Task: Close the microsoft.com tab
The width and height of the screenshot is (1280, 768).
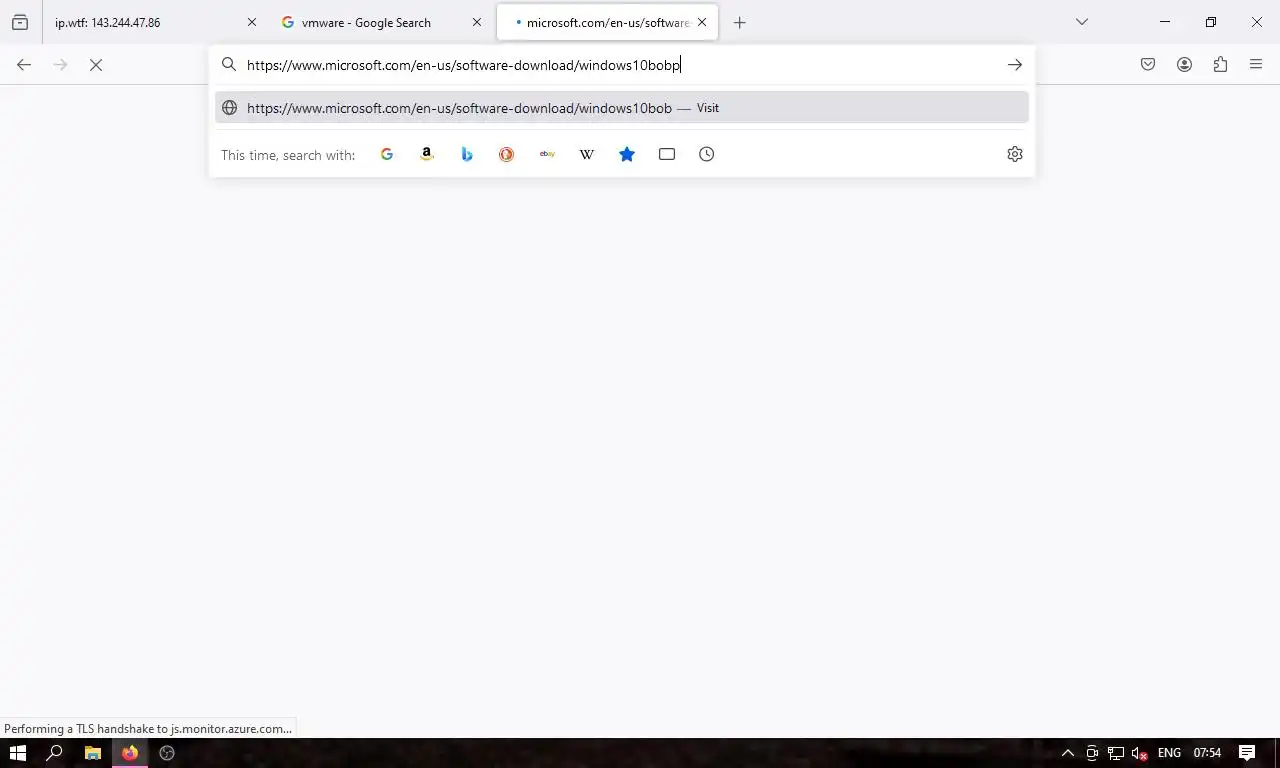Action: click(x=702, y=22)
